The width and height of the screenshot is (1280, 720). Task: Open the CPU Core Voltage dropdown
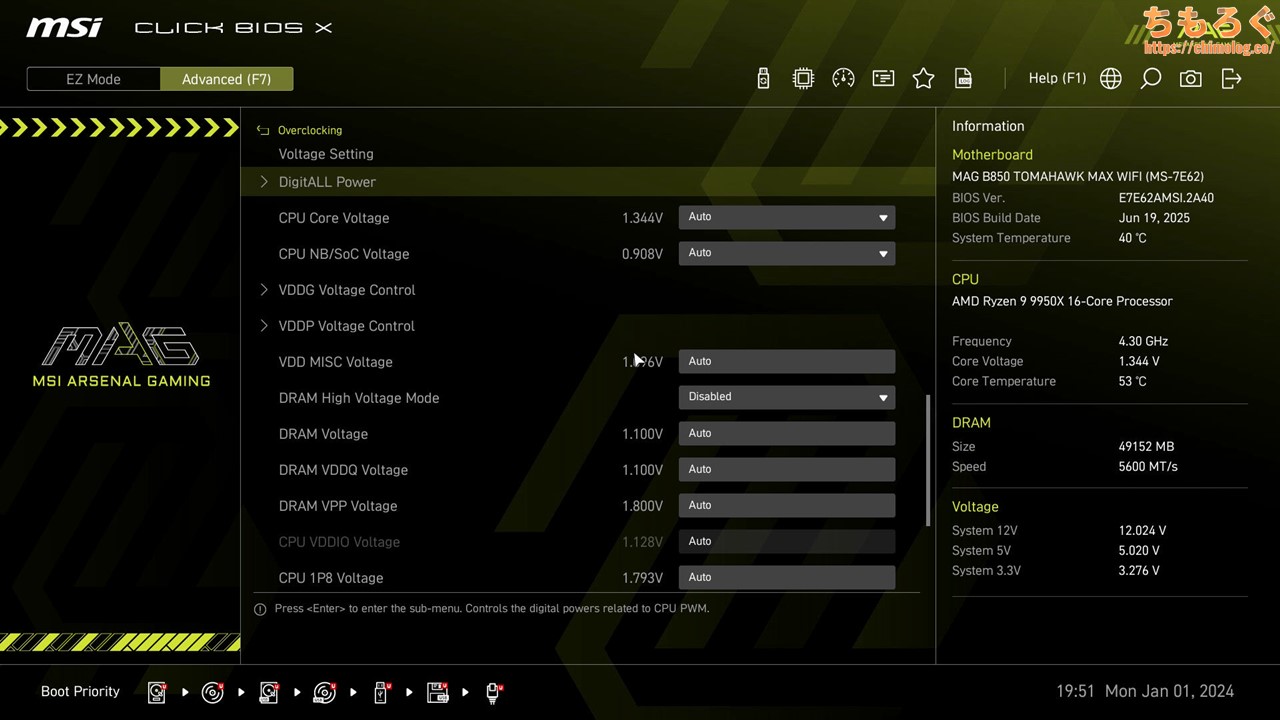point(786,217)
